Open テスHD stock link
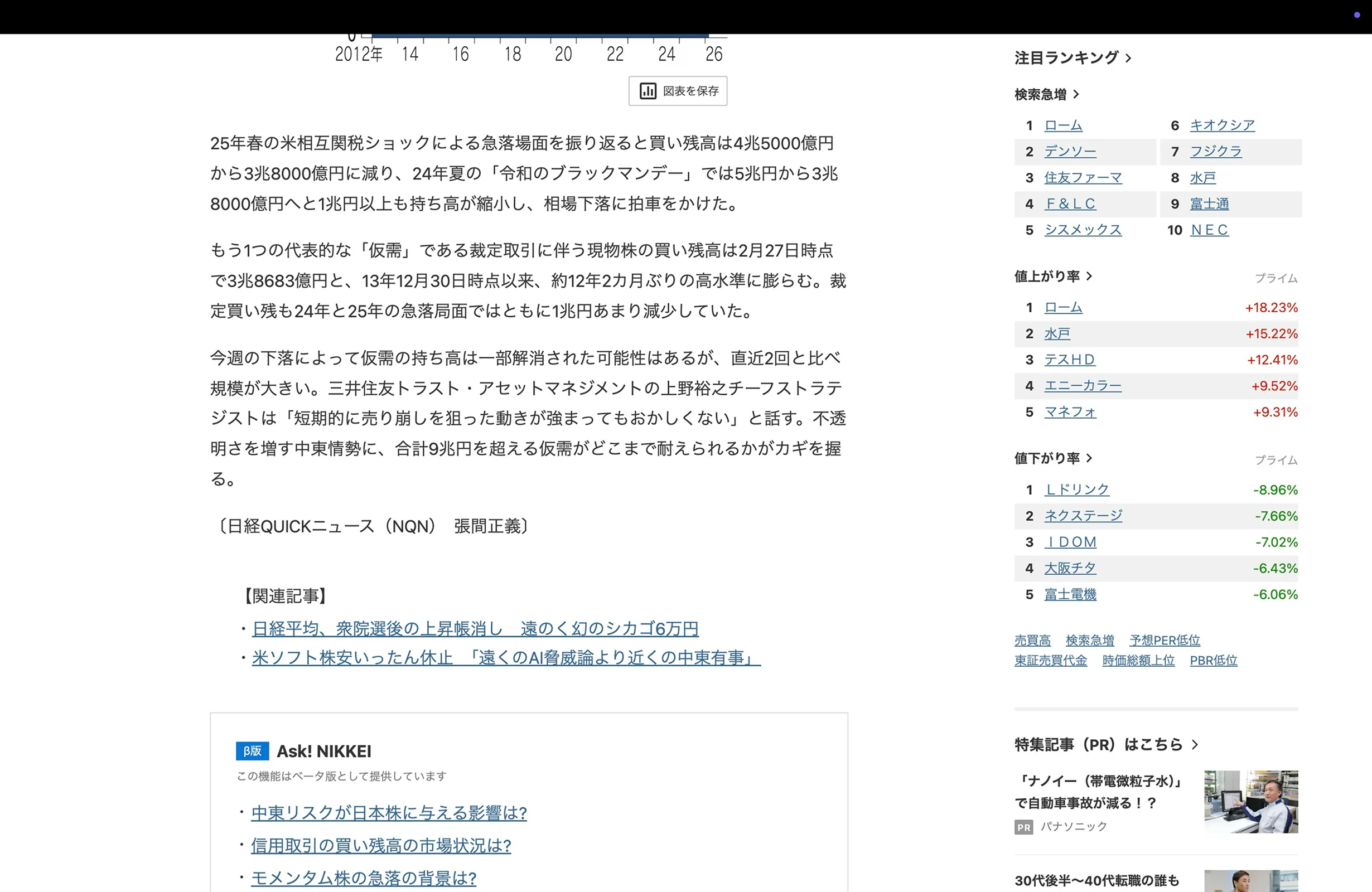The height and width of the screenshot is (892, 1372). [1069, 360]
